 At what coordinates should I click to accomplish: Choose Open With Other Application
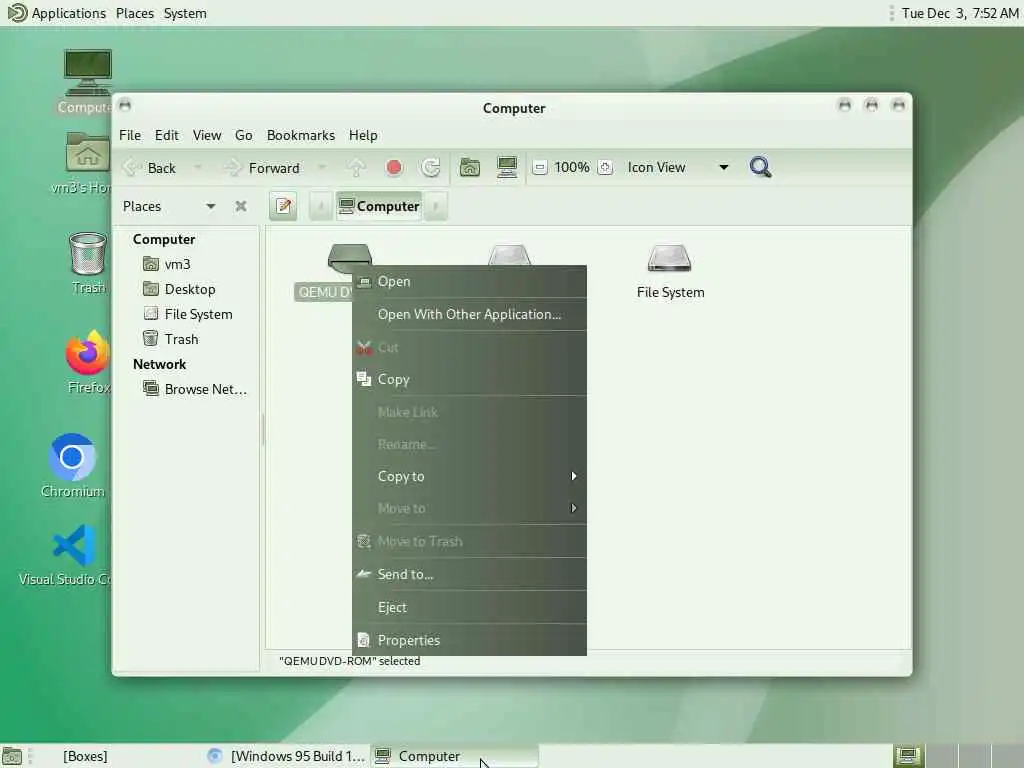470,314
